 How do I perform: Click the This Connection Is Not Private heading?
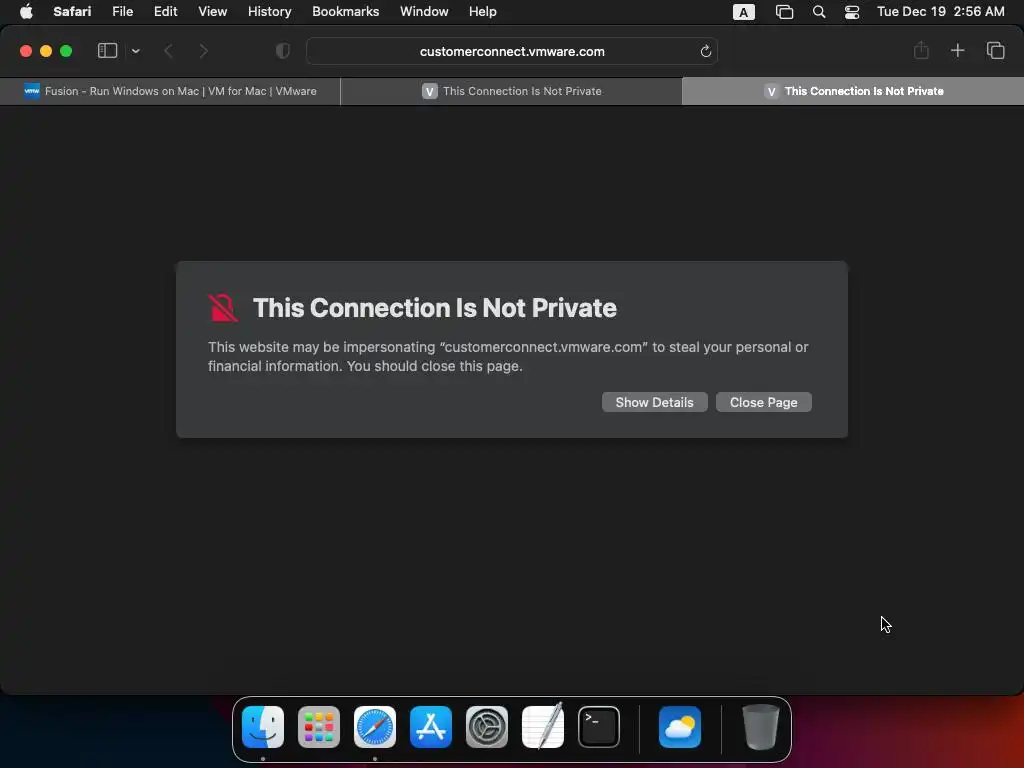coord(434,308)
